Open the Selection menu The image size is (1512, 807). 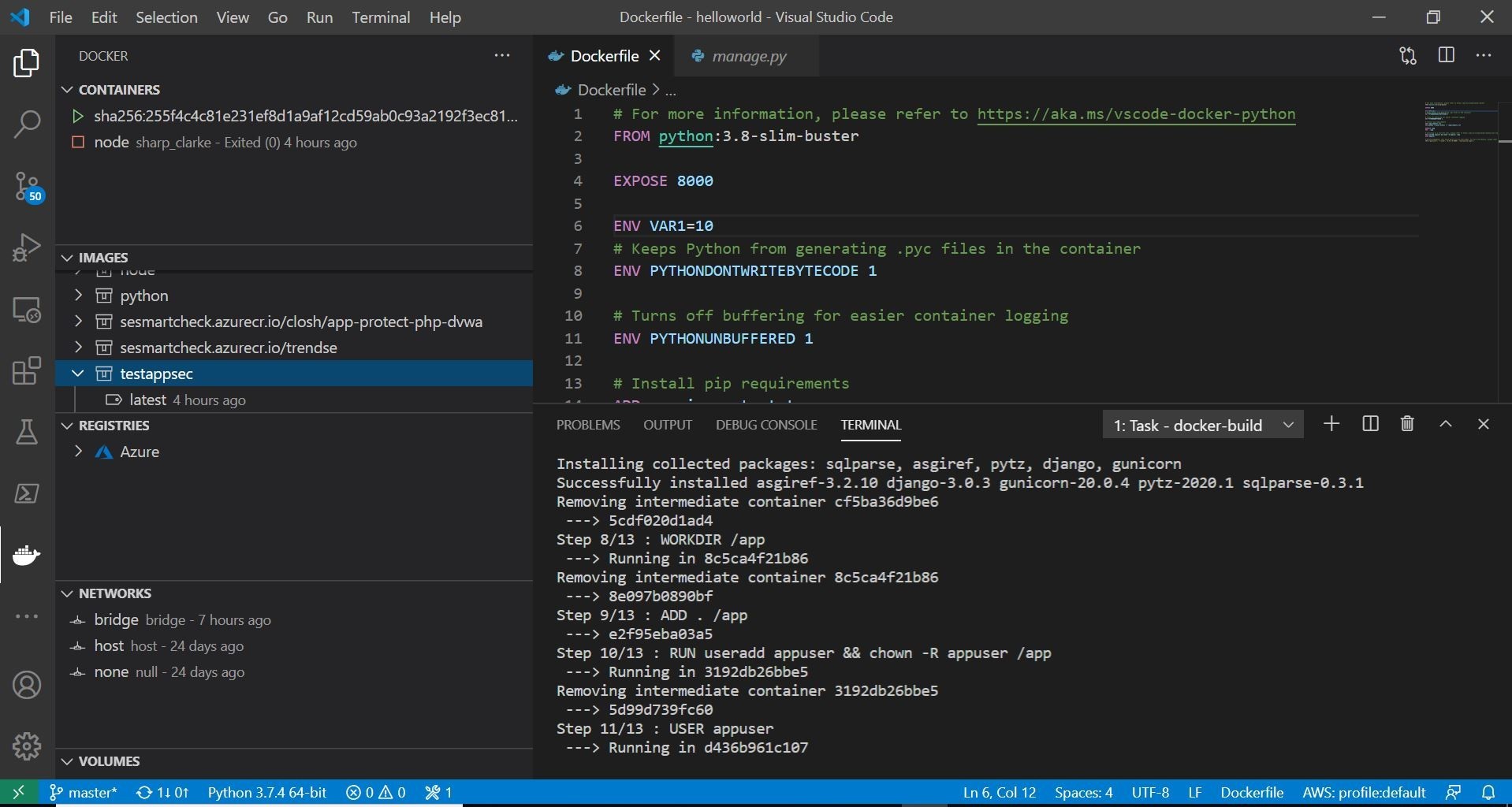166,17
